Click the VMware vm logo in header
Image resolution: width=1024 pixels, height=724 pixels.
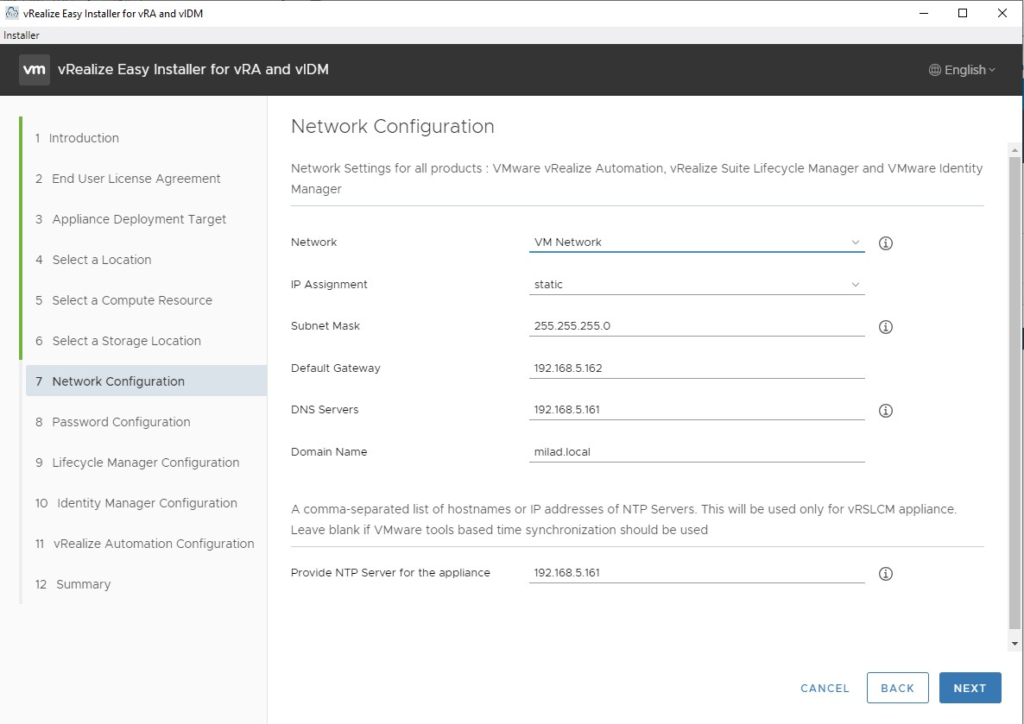(x=35, y=70)
